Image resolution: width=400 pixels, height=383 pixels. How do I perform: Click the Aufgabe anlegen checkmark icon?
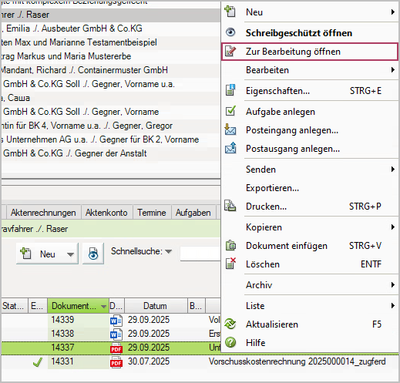coord(230,111)
